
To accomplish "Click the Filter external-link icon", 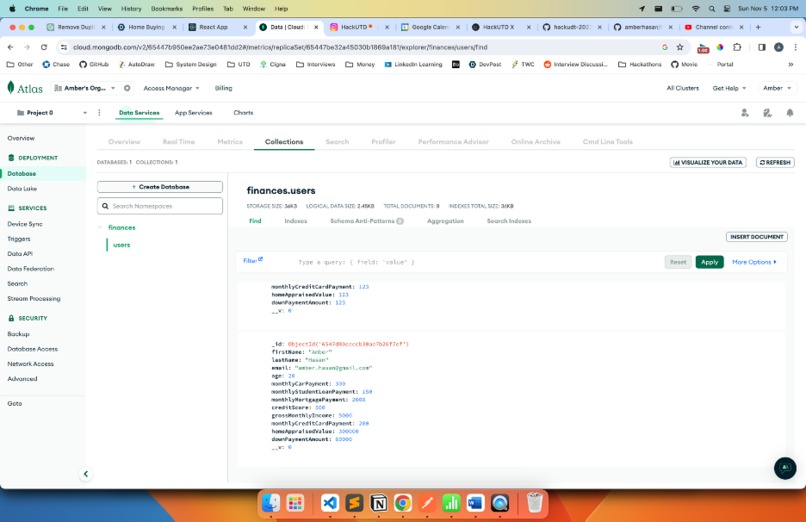I will click(260, 259).
